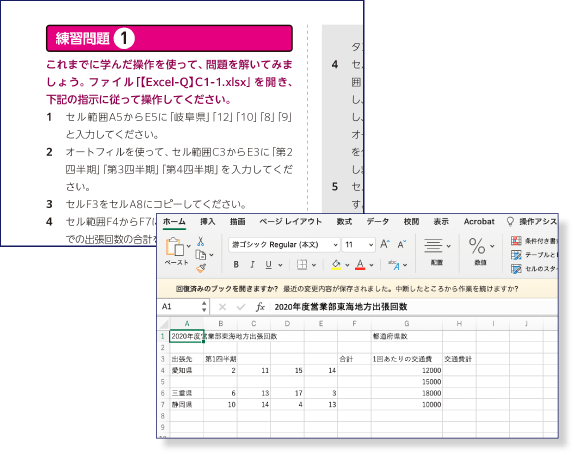Apply yellow fill color bucket
This screenshot has width=575, height=455.
click(x=336, y=264)
